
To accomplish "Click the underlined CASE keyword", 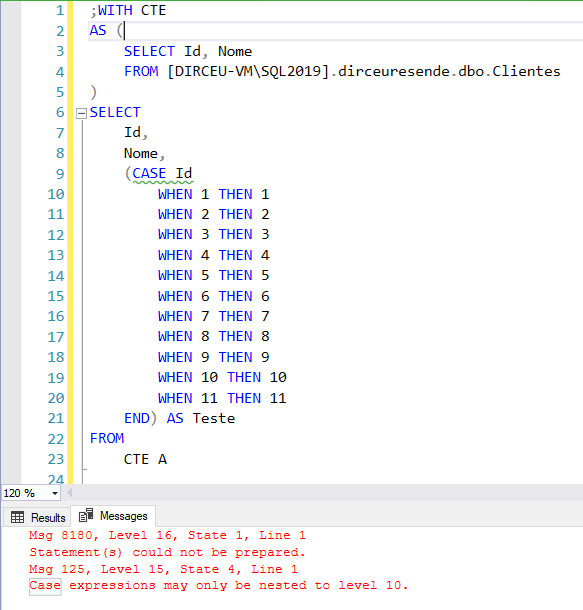I will point(149,174).
